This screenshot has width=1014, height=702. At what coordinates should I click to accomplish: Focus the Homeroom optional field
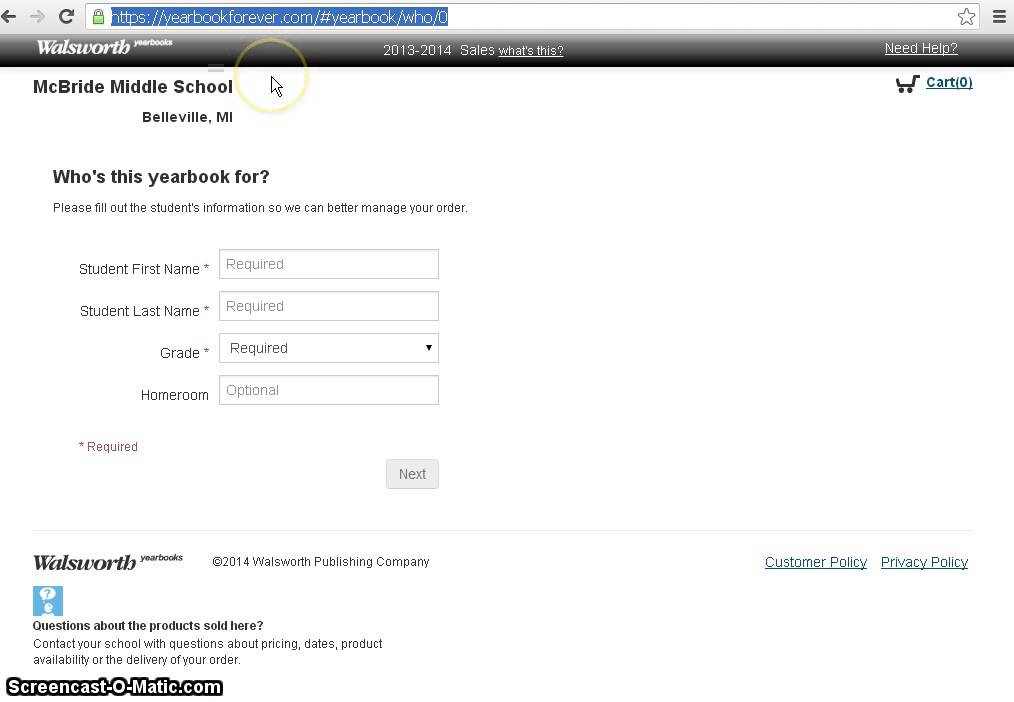coord(329,390)
